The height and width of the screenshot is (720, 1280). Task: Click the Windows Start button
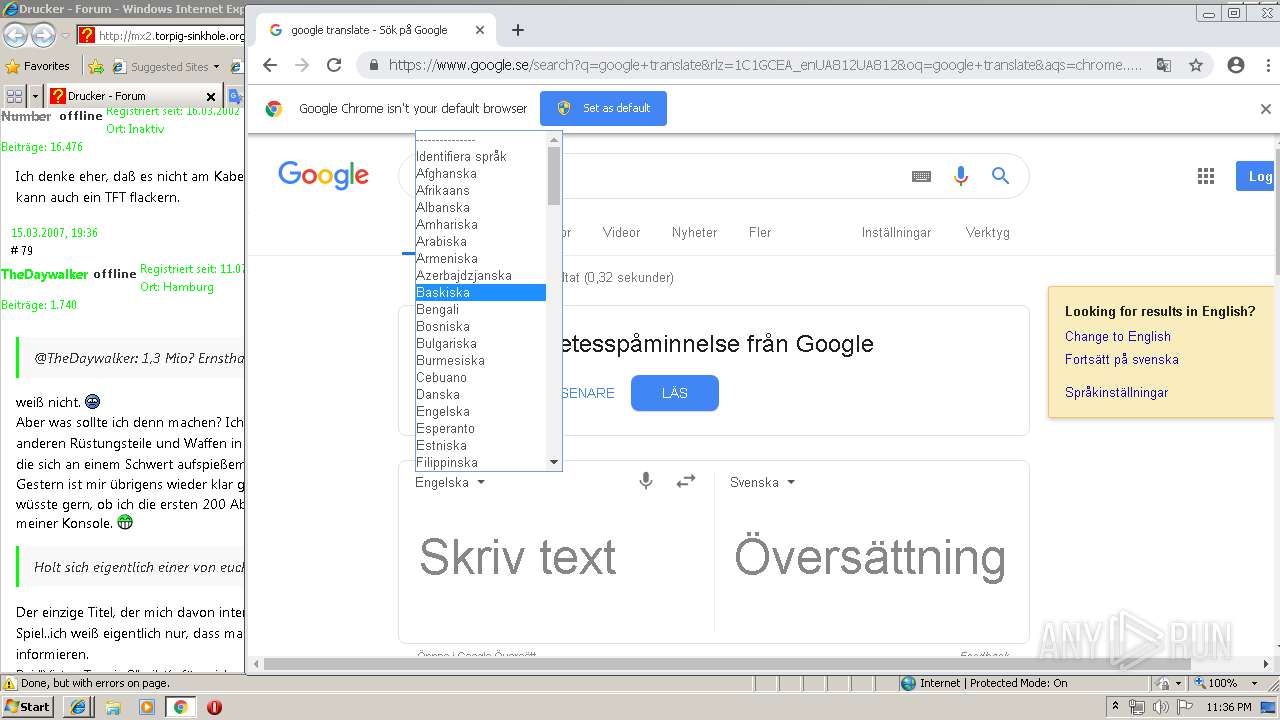pyautogui.click(x=27, y=706)
